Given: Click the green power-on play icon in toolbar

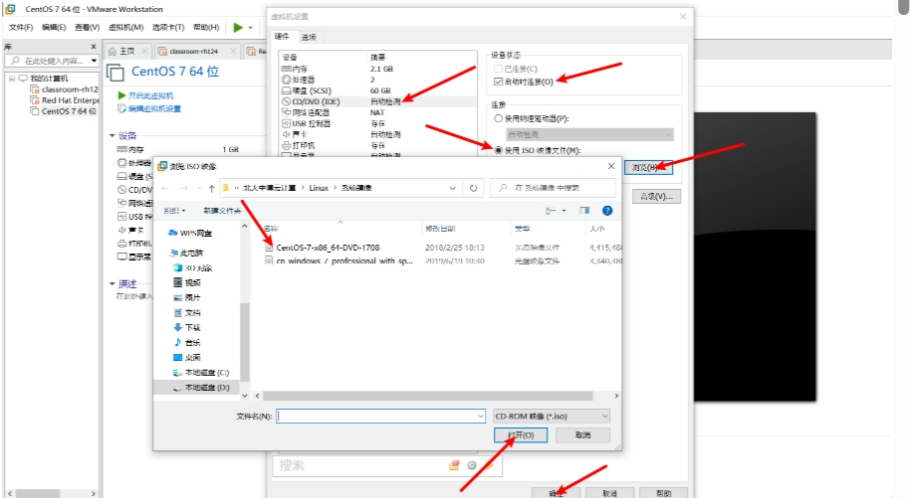Looking at the screenshot, I should tap(238, 27).
